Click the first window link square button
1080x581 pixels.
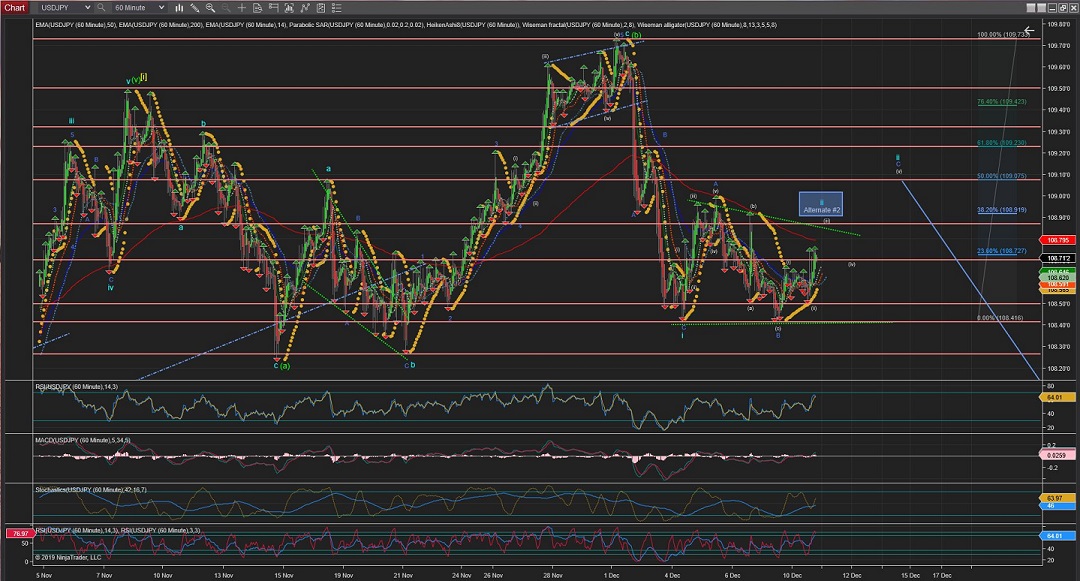point(1031,8)
